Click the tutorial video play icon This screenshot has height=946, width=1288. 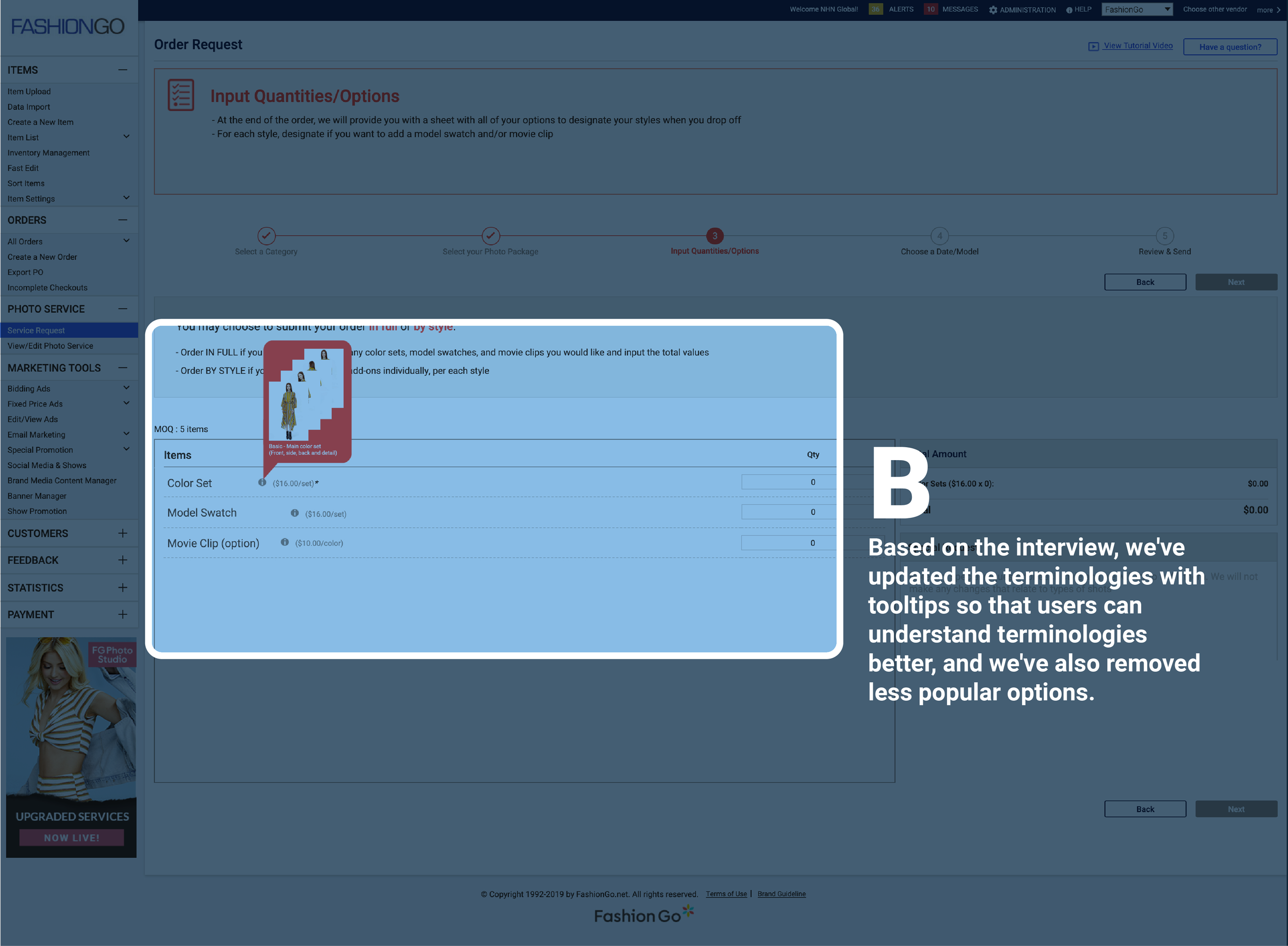point(1093,46)
